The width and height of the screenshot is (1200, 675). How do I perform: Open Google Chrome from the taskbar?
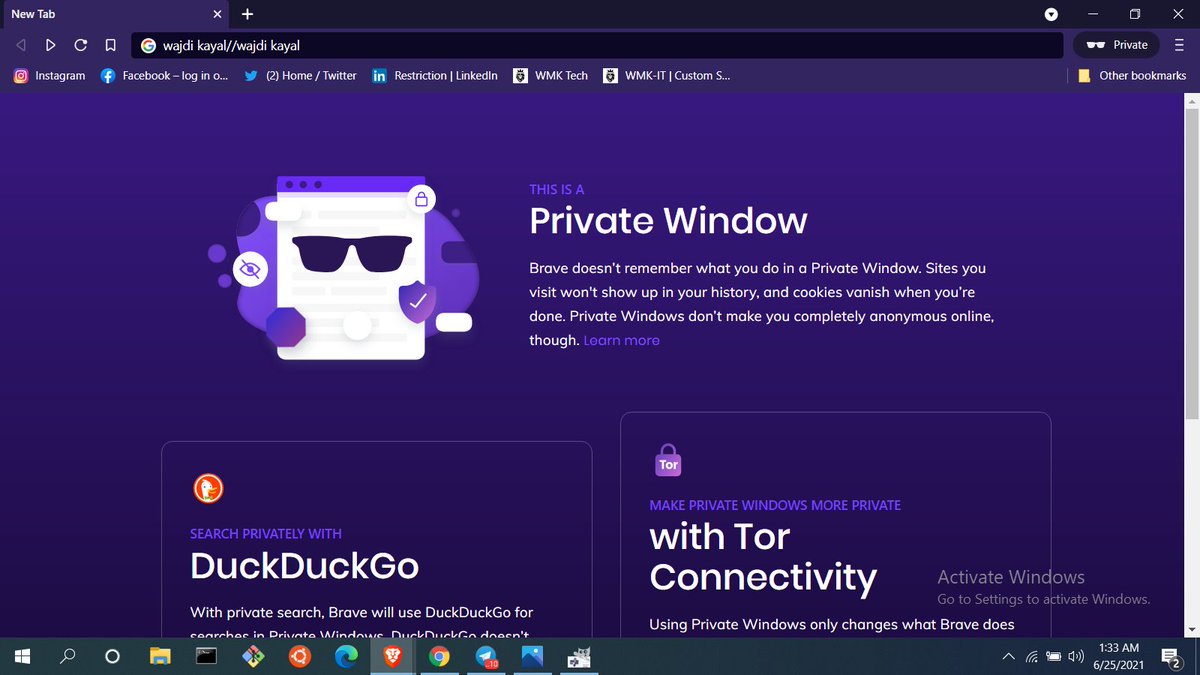click(438, 656)
